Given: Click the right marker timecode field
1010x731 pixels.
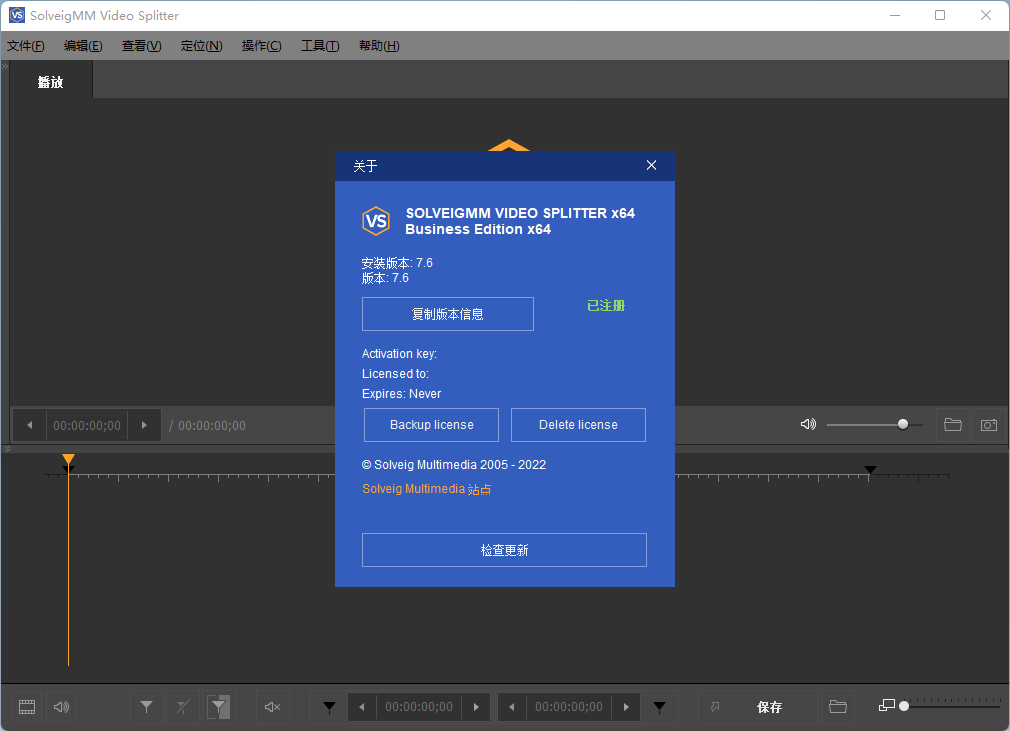Looking at the screenshot, I should coord(569,707).
